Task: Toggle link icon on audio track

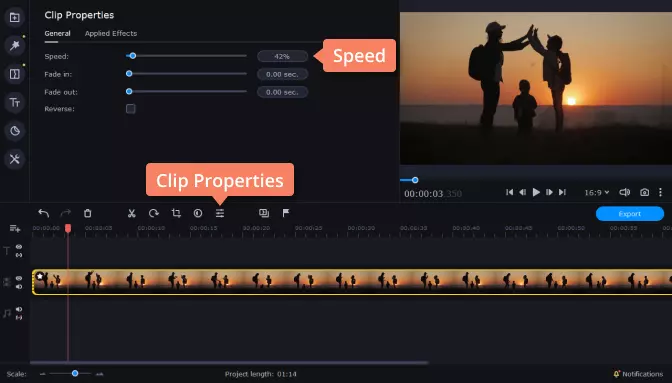Action: coord(19,317)
